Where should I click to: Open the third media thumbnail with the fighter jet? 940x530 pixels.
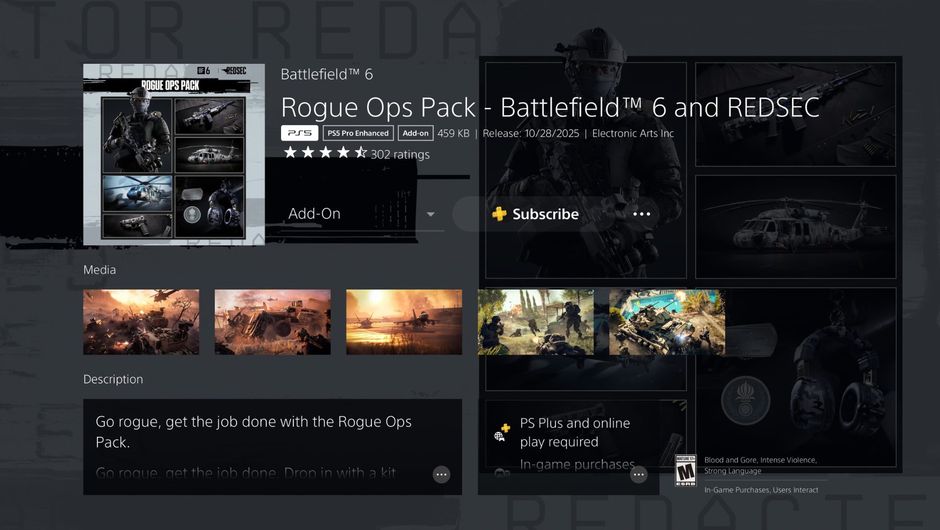[404, 322]
